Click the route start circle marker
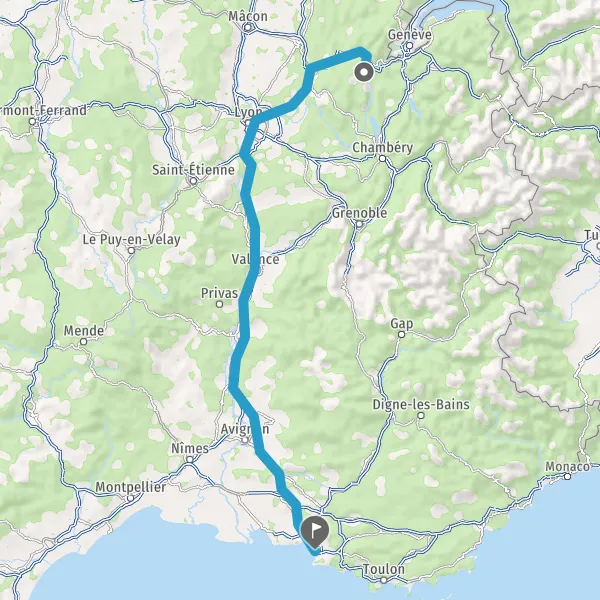 click(x=364, y=72)
